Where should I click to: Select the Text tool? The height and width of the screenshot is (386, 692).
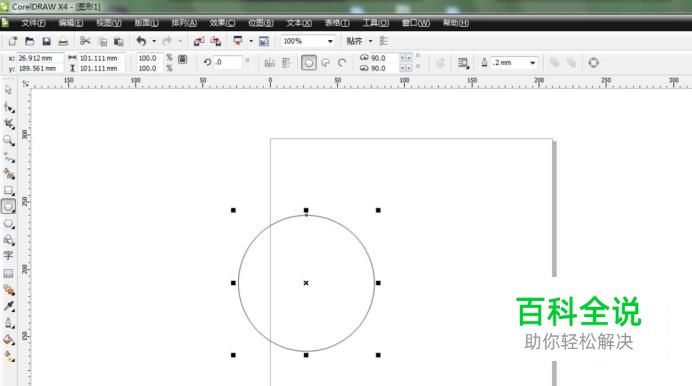click(8, 256)
